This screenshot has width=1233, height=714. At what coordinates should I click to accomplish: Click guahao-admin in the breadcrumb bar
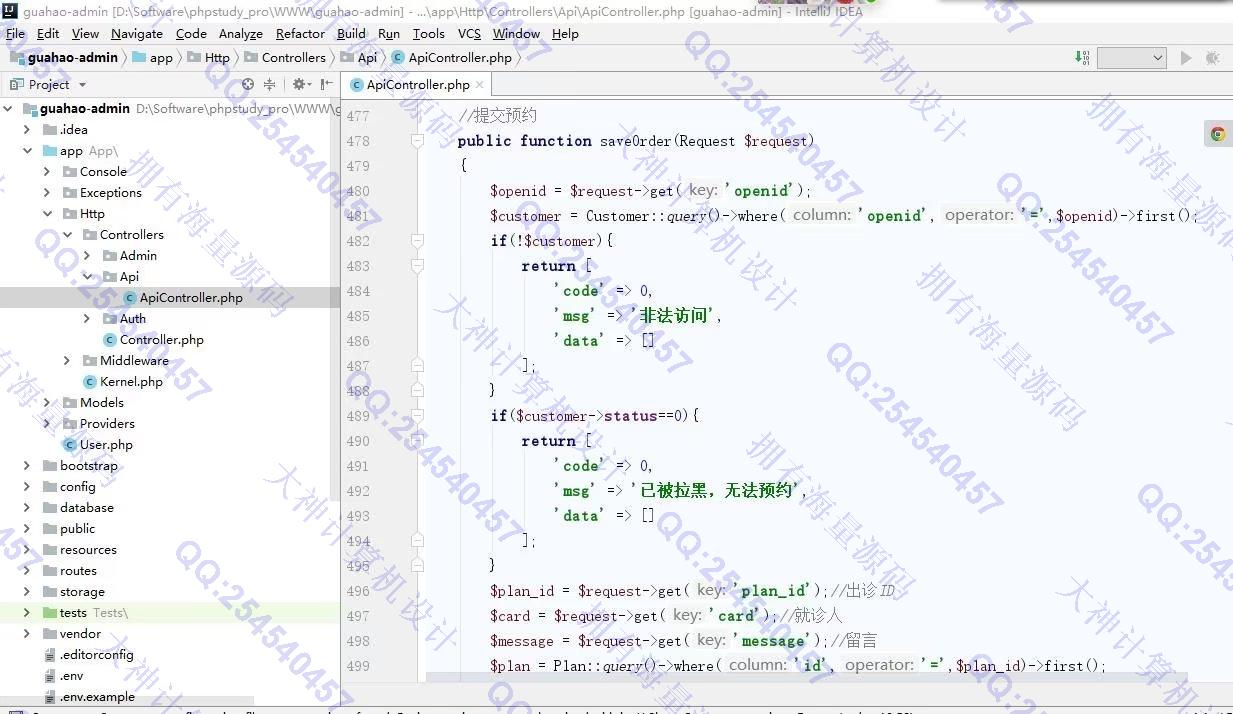pyautogui.click(x=65, y=58)
